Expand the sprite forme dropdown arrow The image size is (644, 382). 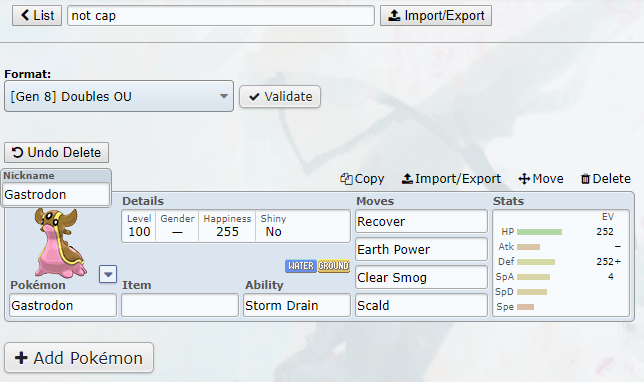pos(108,274)
